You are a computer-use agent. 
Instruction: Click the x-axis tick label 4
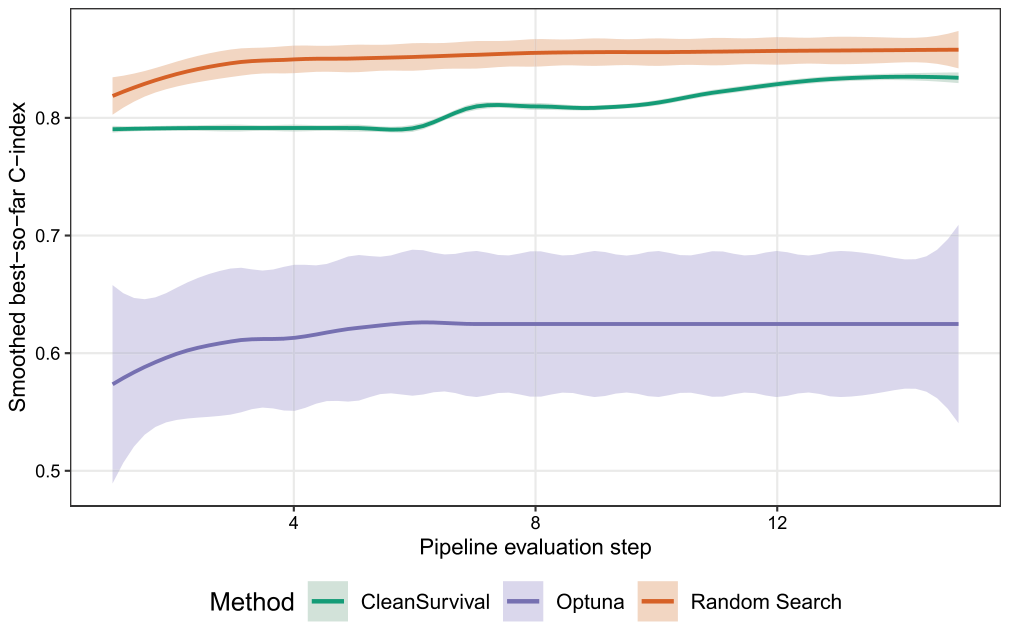pyautogui.click(x=294, y=523)
